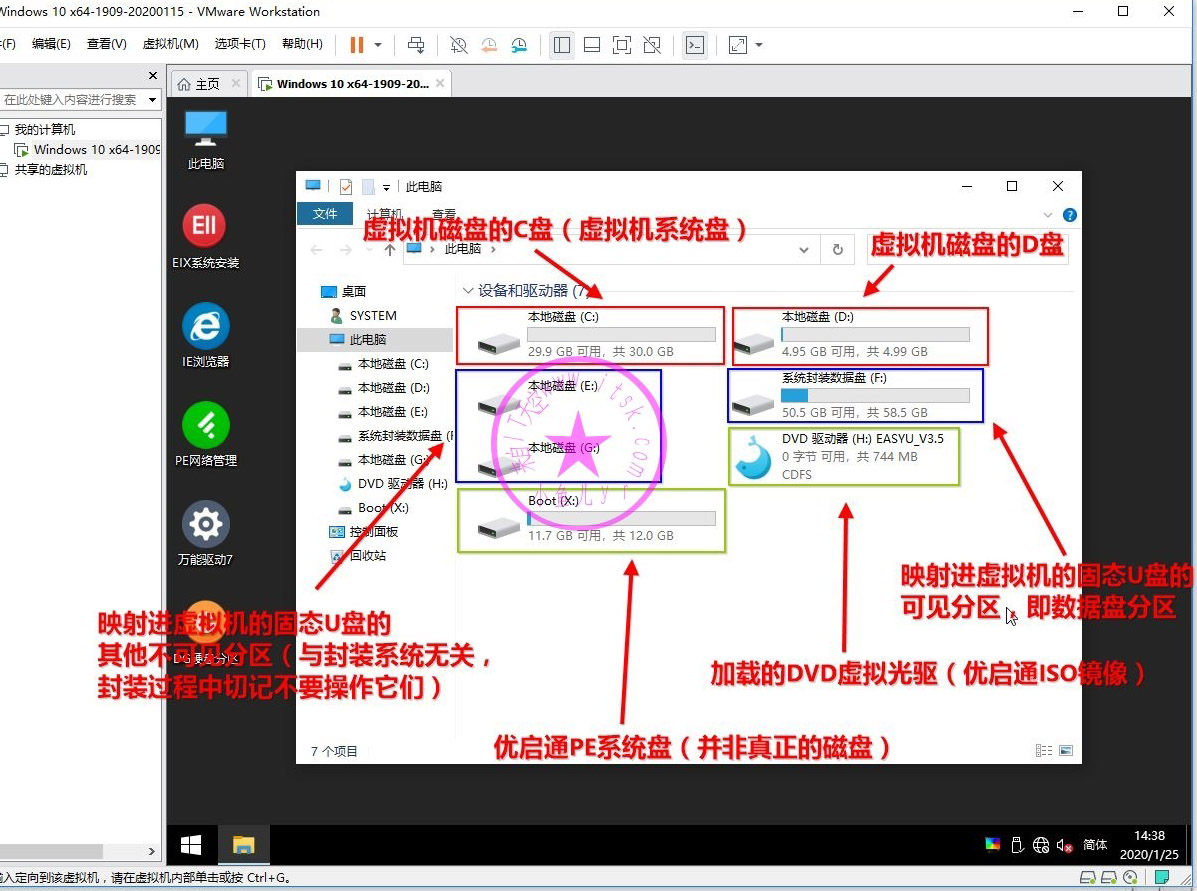Viewport: 1197px width, 891px height.
Task: Open Explorer help with the blue question mark
Action: pyautogui.click(x=1070, y=215)
